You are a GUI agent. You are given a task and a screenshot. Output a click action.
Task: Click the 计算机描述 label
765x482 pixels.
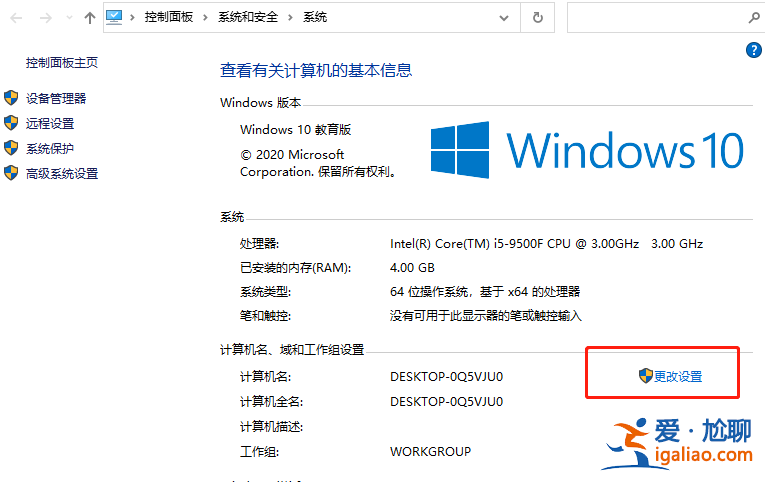272,427
